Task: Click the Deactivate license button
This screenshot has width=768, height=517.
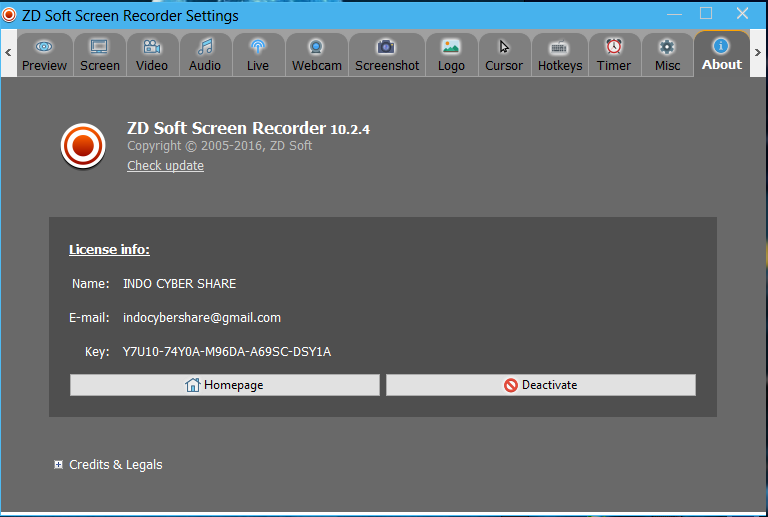Action: tap(541, 385)
